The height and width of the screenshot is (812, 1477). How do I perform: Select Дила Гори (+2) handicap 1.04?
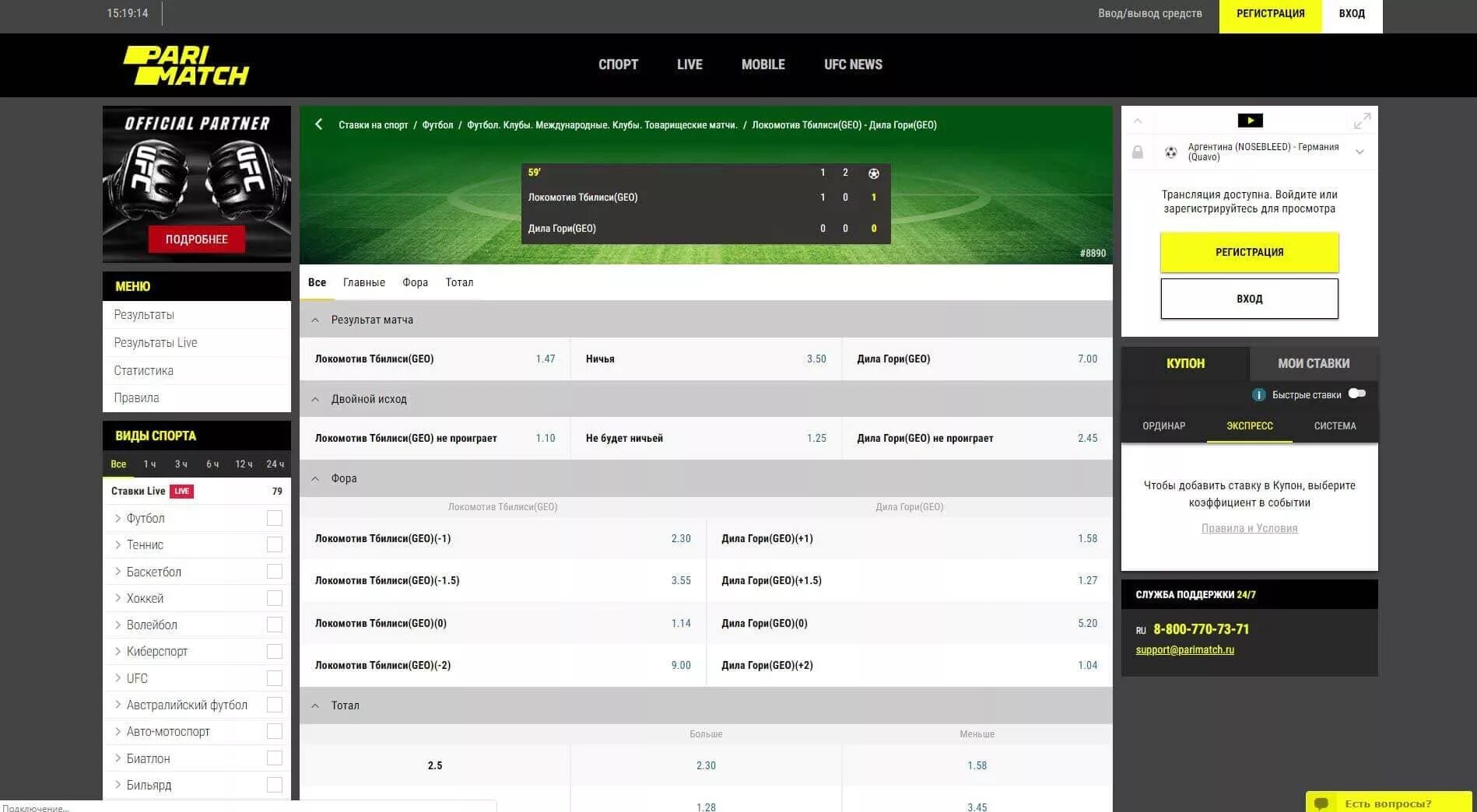[x=910, y=665]
